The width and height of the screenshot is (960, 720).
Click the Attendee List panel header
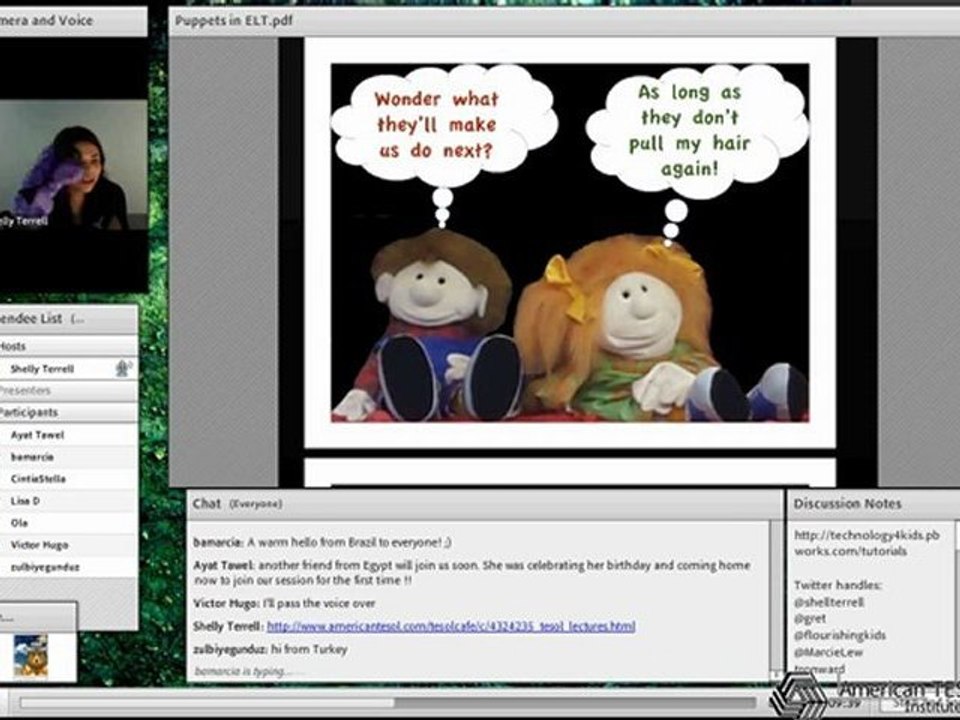point(69,319)
